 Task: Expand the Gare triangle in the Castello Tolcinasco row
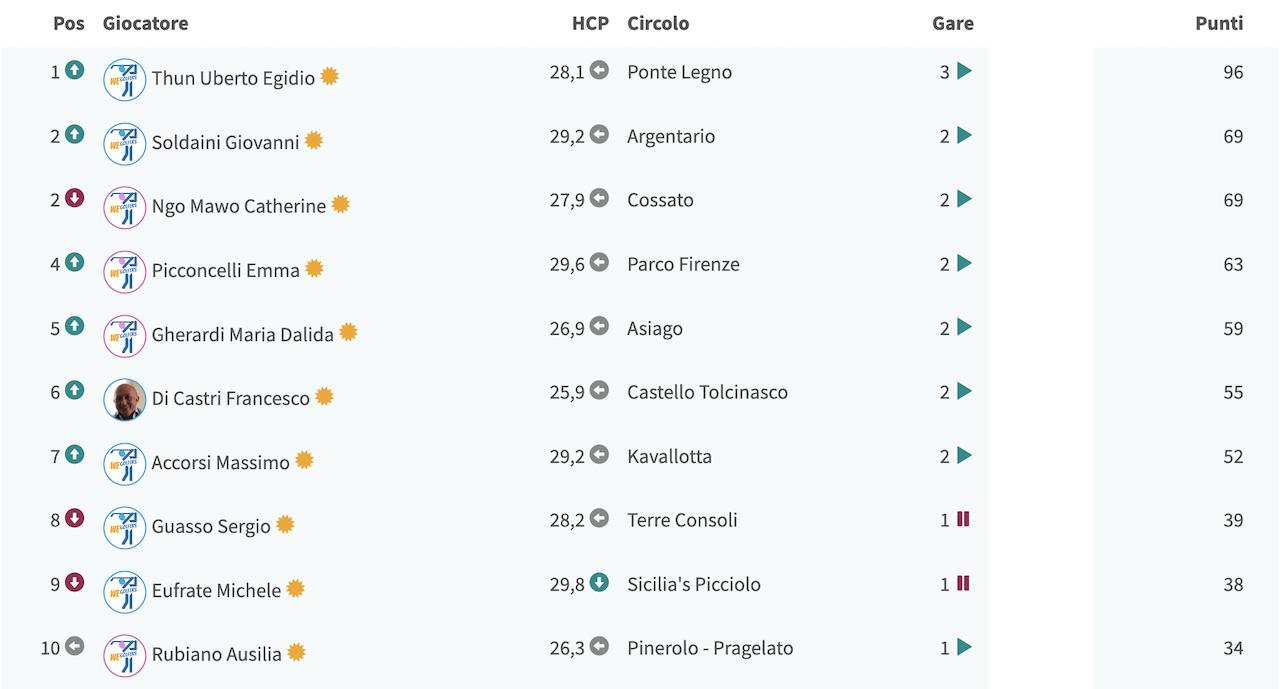pos(964,391)
